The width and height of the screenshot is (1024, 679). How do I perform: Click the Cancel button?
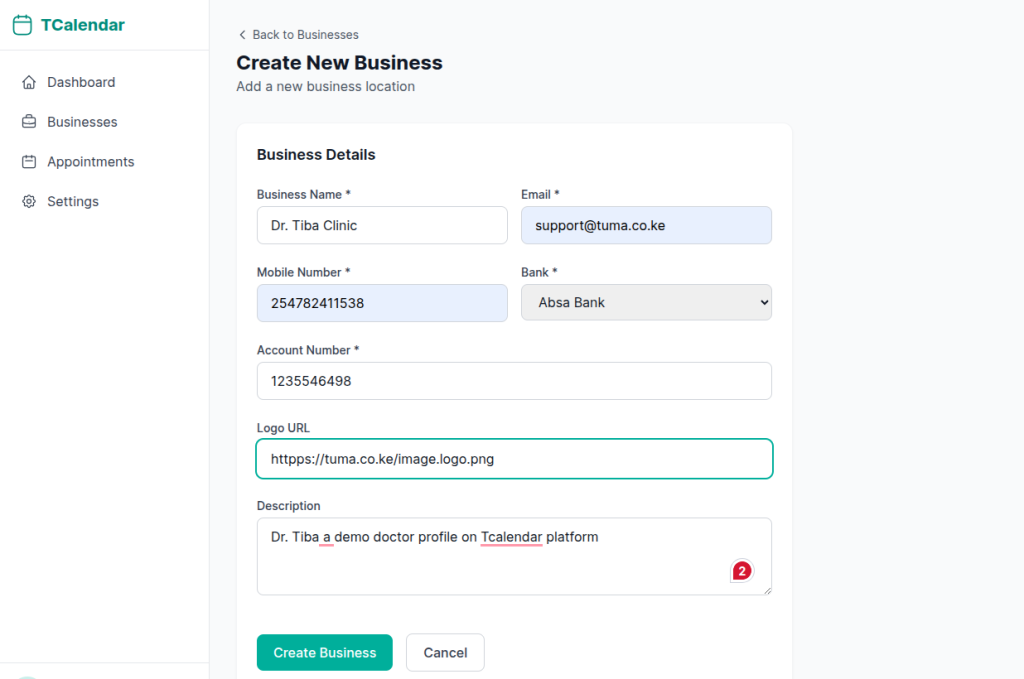445,653
